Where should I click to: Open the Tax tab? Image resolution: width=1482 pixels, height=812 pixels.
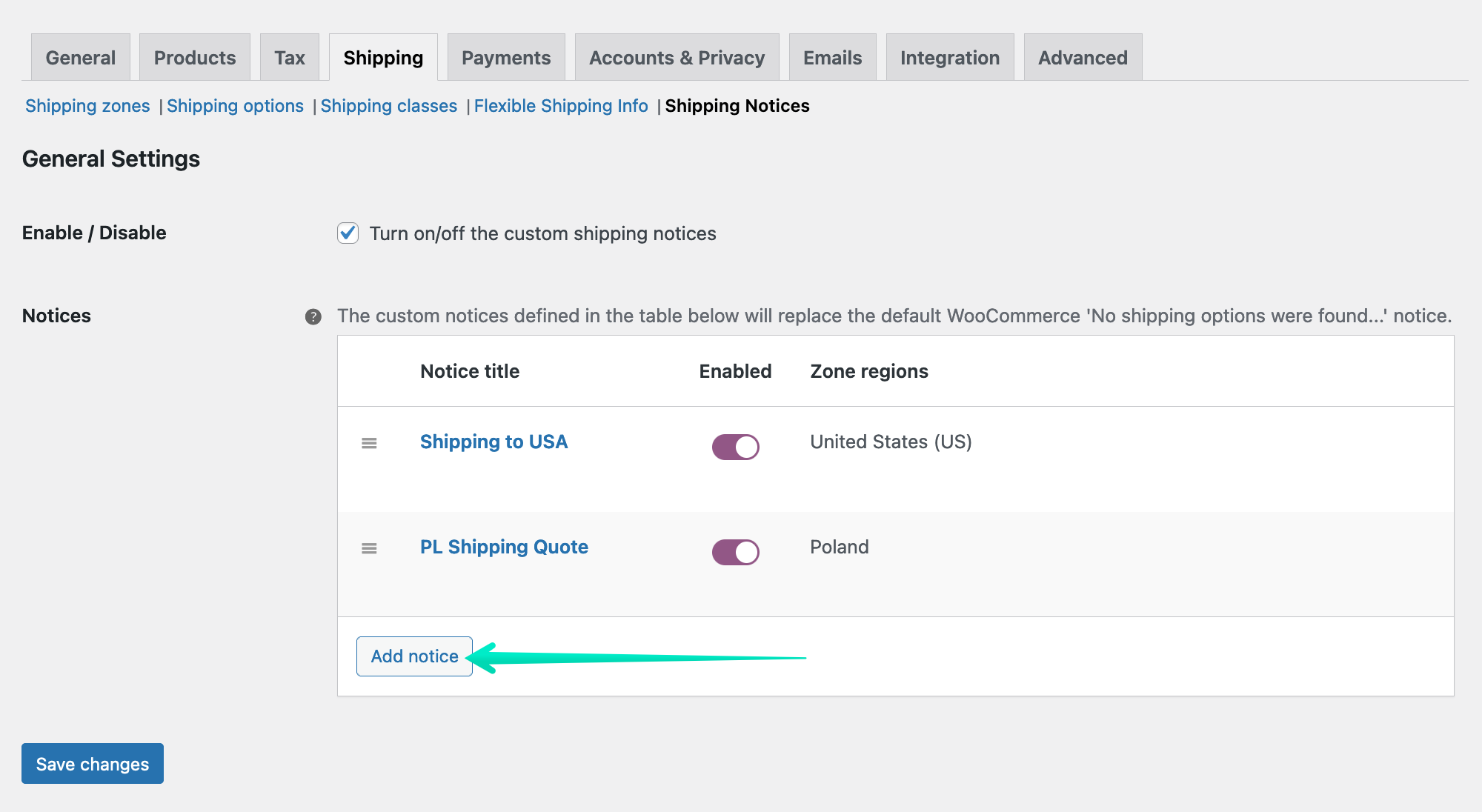click(290, 58)
